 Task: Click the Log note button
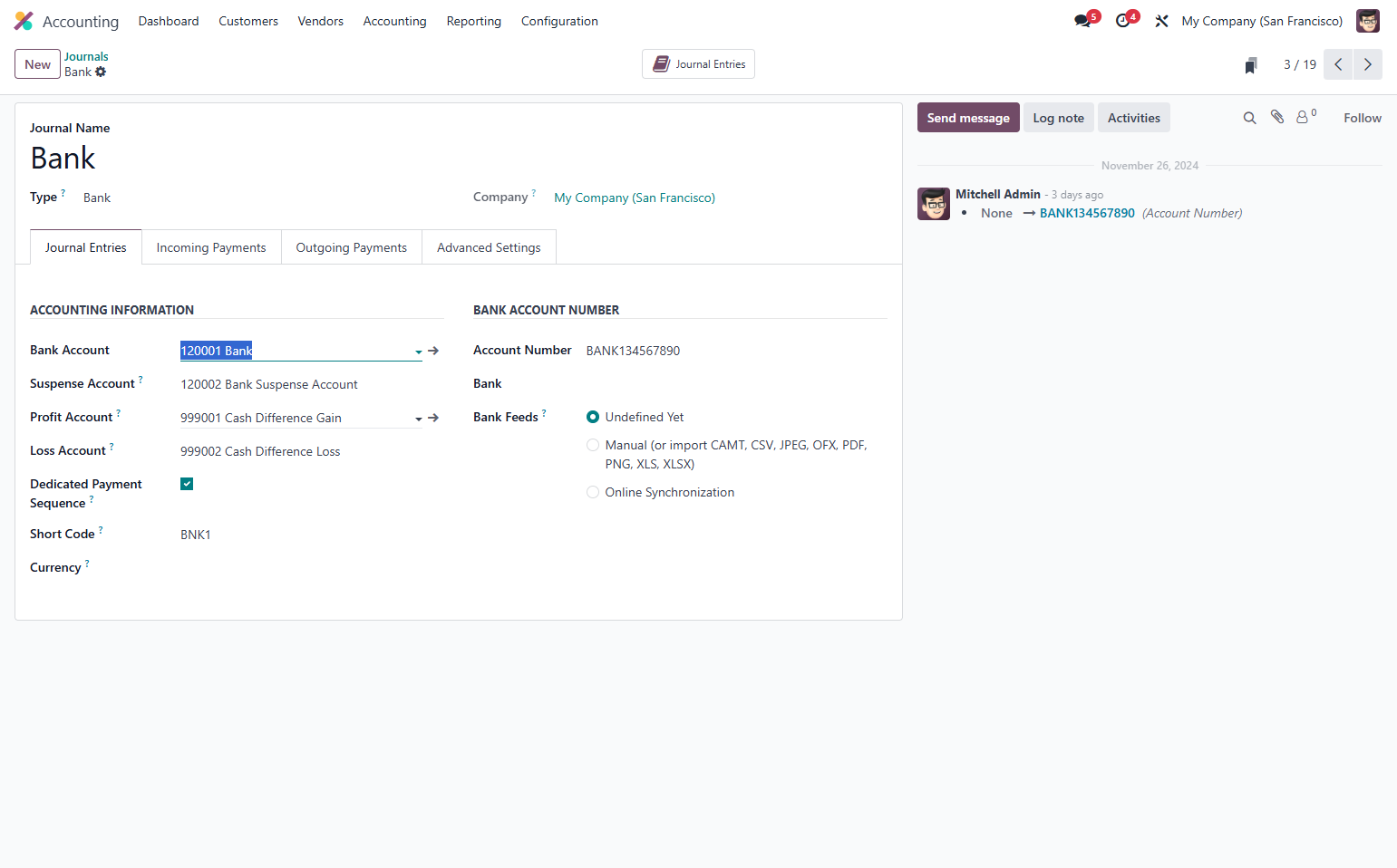pos(1058,118)
